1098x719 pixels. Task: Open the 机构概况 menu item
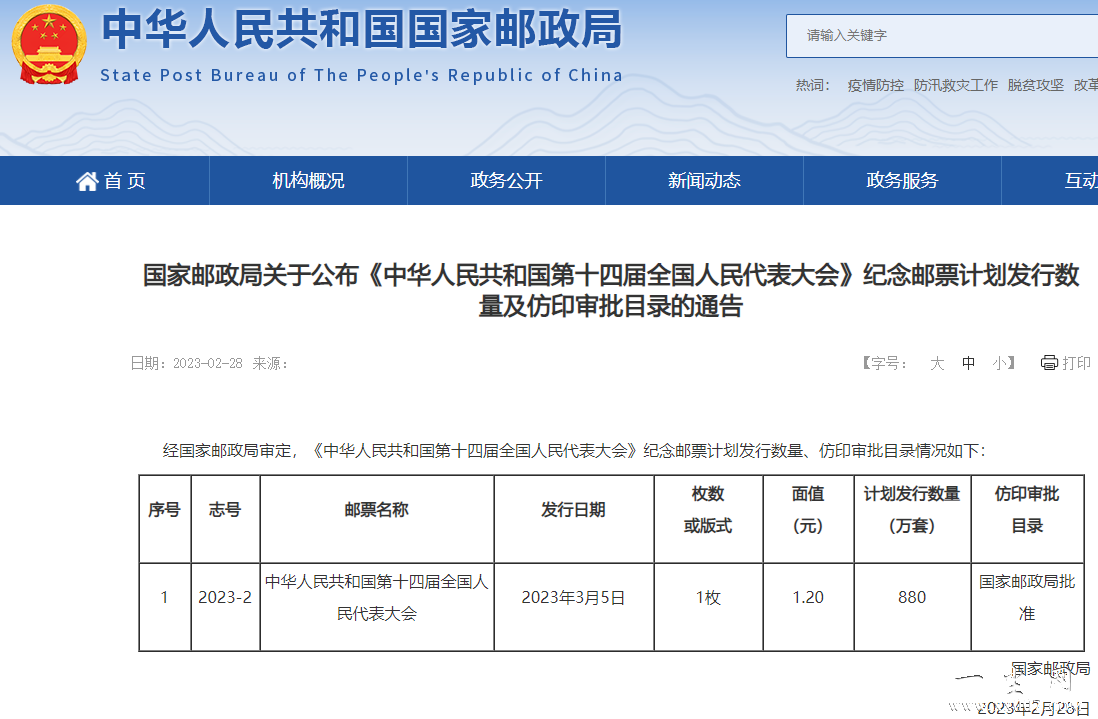click(308, 181)
